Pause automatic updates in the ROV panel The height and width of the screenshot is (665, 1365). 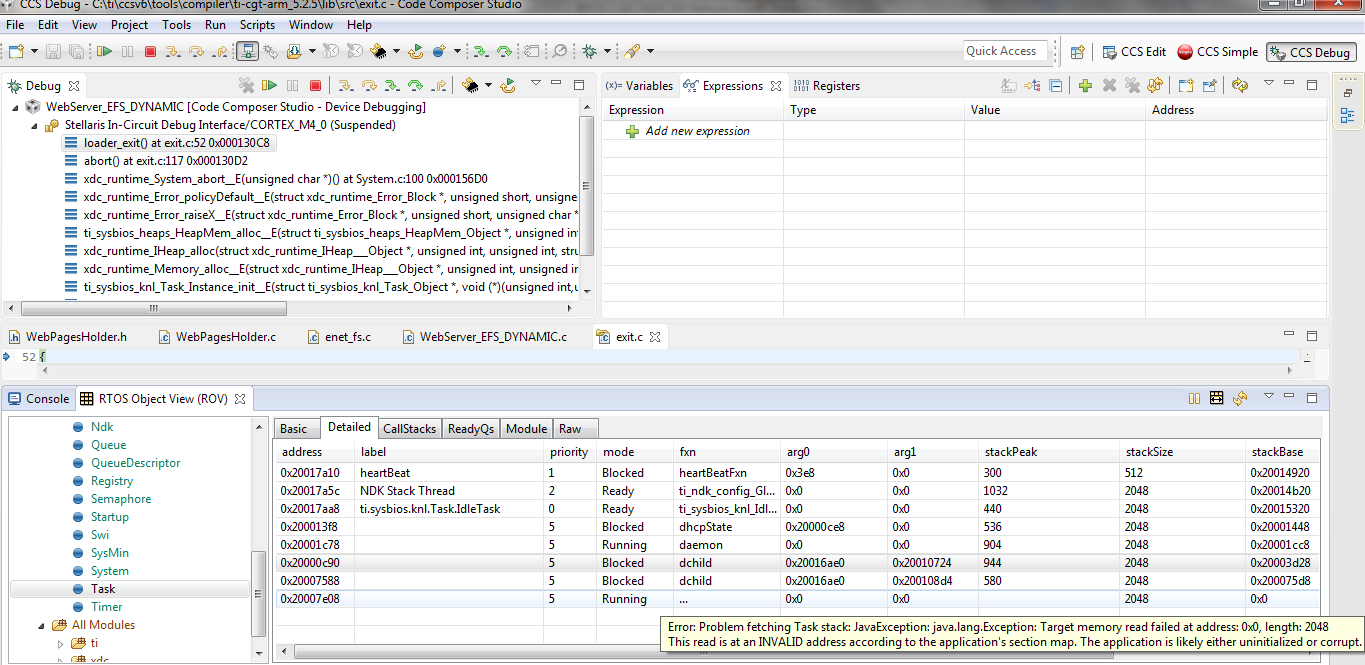pos(1195,398)
